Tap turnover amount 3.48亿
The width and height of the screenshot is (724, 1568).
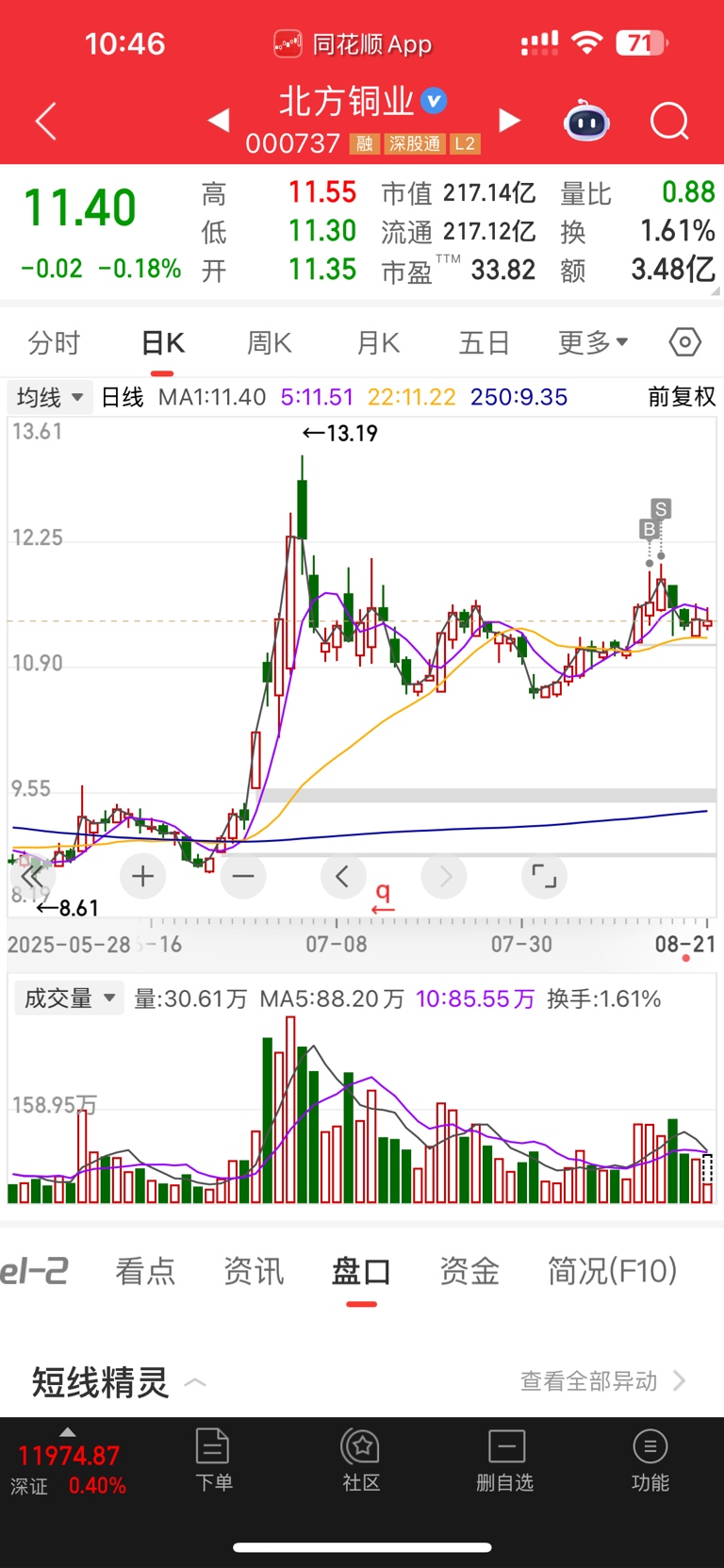[x=673, y=270]
